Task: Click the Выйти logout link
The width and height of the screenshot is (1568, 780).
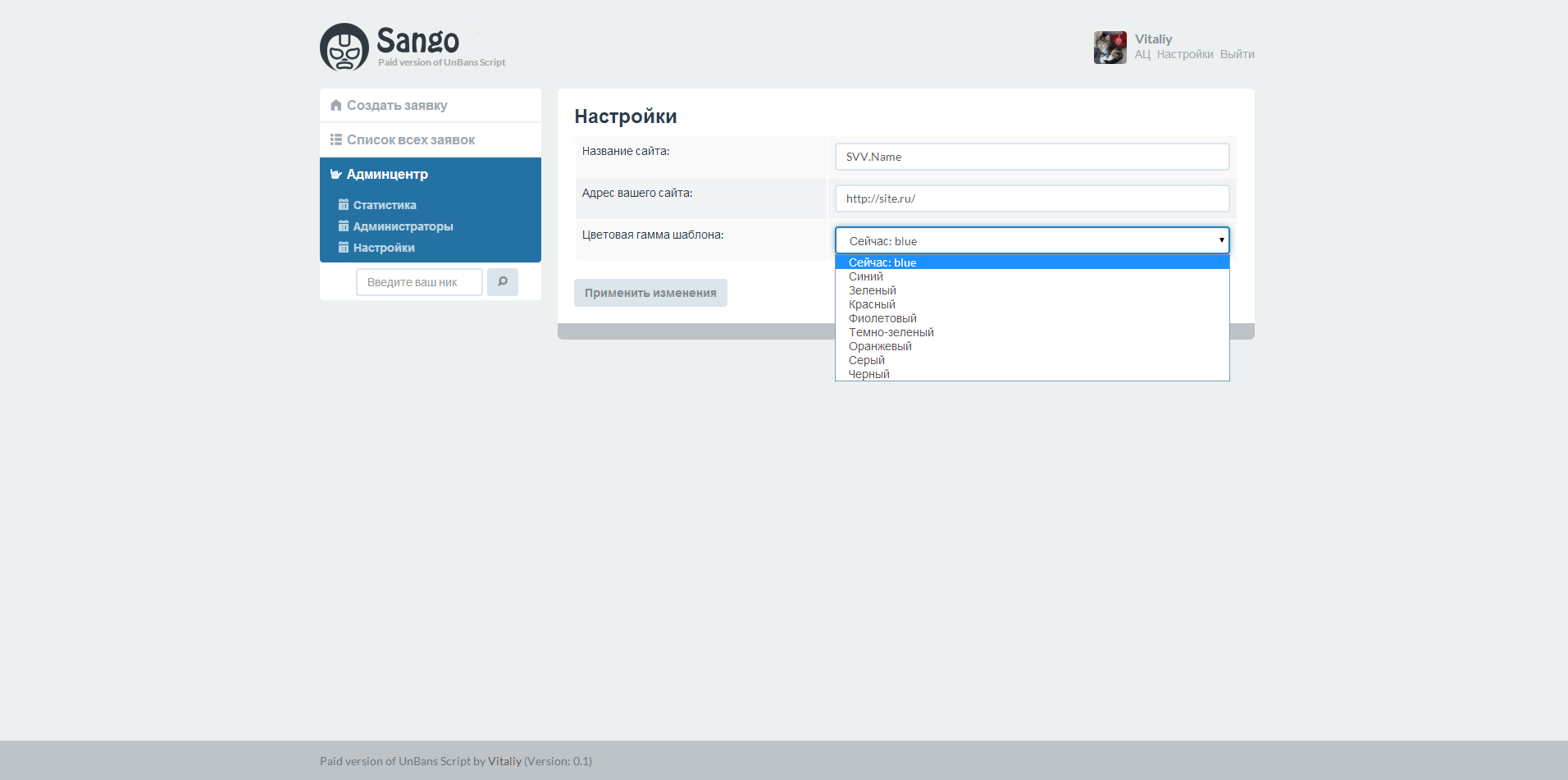Action: click(x=1238, y=54)
